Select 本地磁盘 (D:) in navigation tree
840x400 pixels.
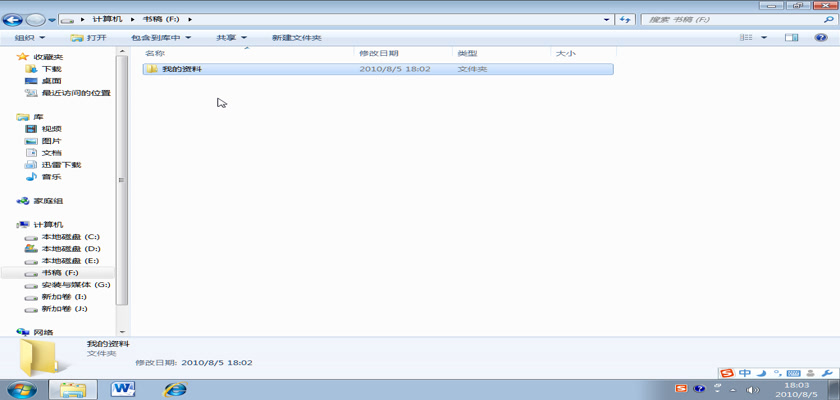[64, 248]
